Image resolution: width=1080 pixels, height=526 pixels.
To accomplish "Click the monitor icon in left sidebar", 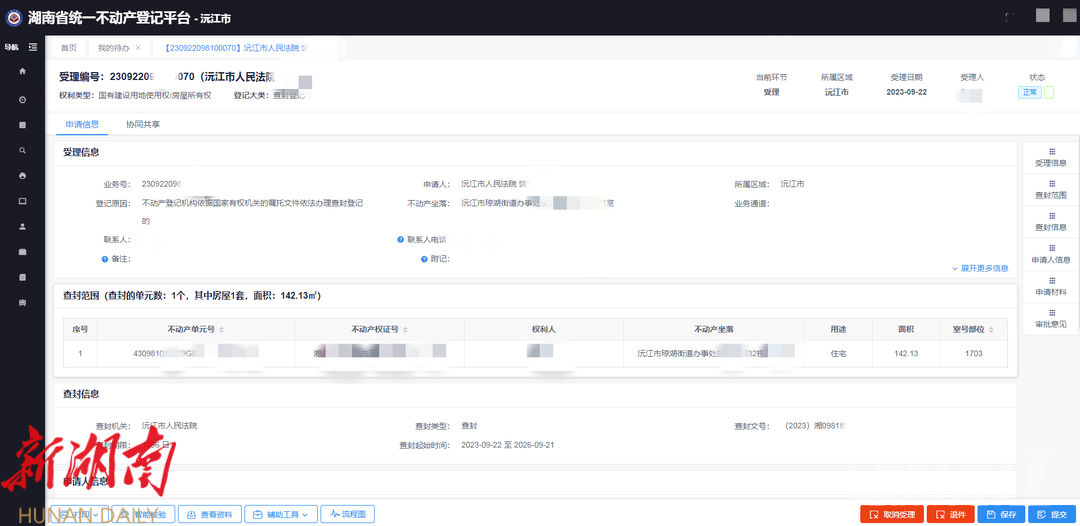I will pos(22,201).
